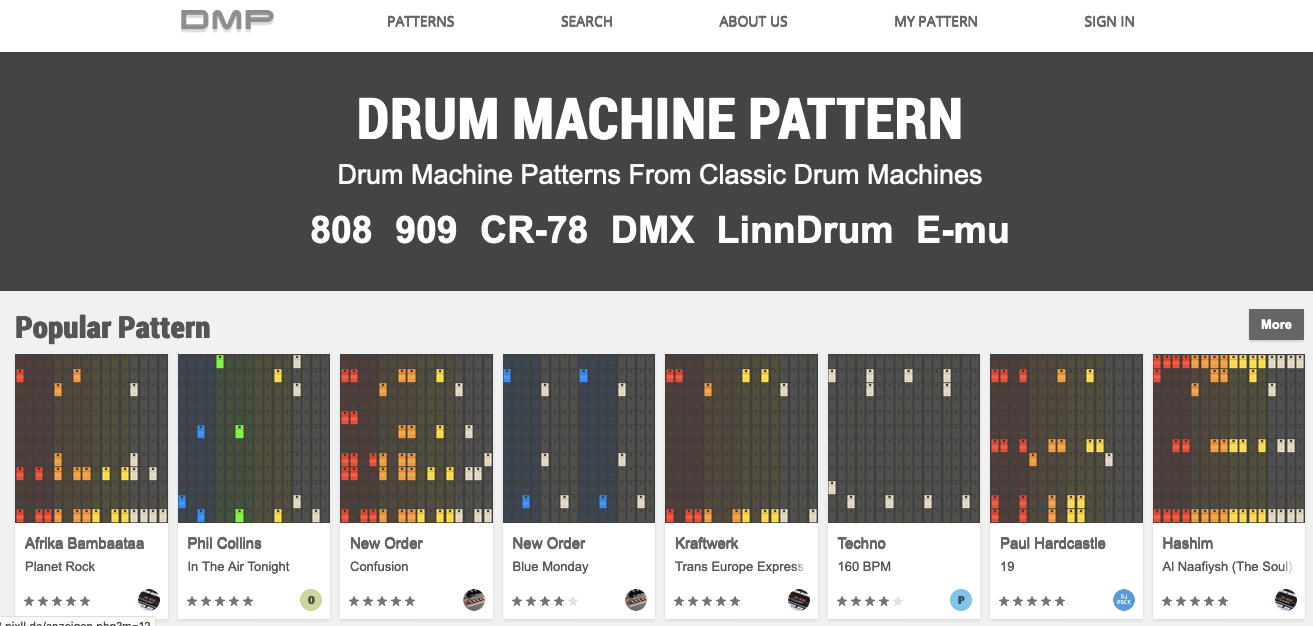Click the drum machine avatar on the Confusion card
This screenshot has width=1313, height=626.
pyautogui.click(x=473, y=600)
